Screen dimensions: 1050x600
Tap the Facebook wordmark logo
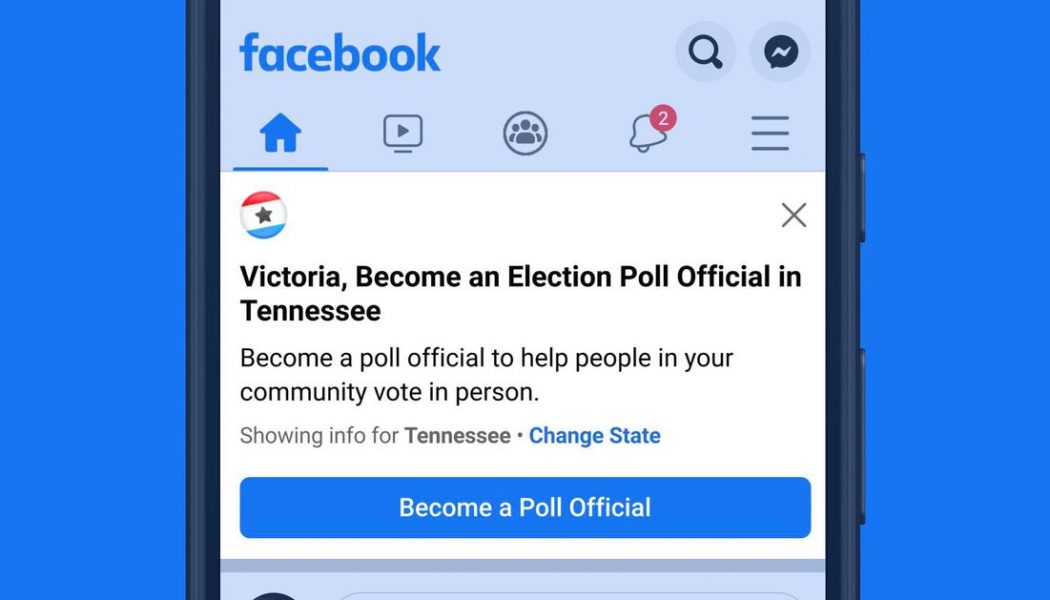340,54
